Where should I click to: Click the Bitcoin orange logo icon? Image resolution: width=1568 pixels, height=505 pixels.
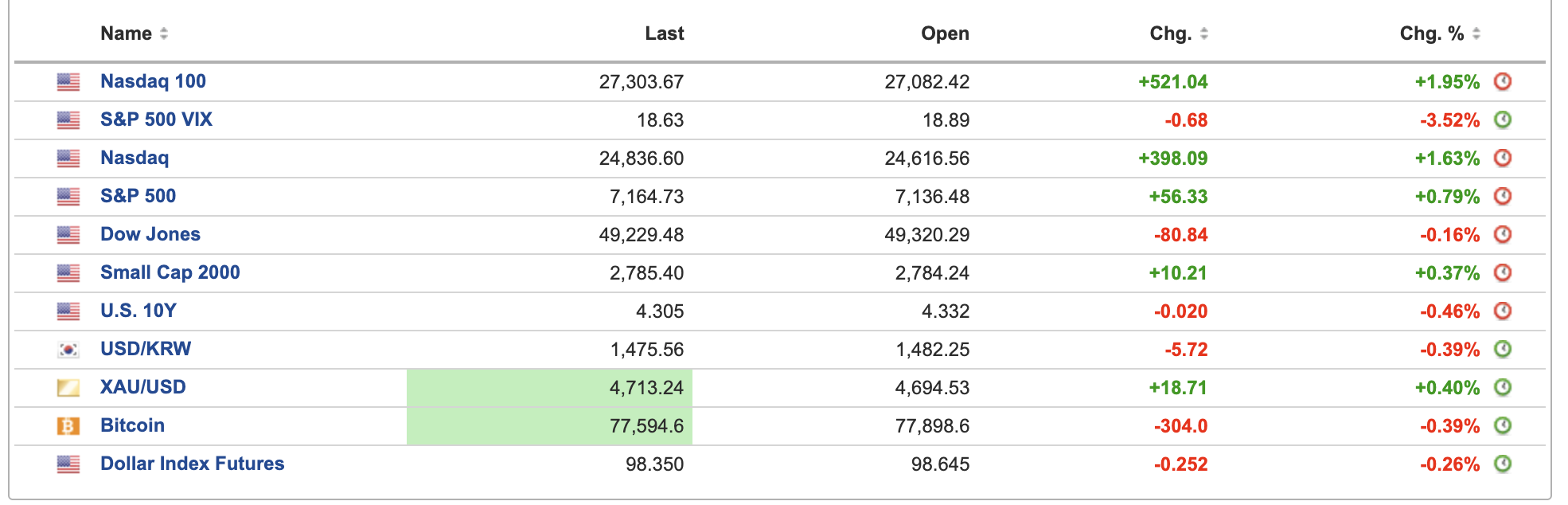(68, 426)
